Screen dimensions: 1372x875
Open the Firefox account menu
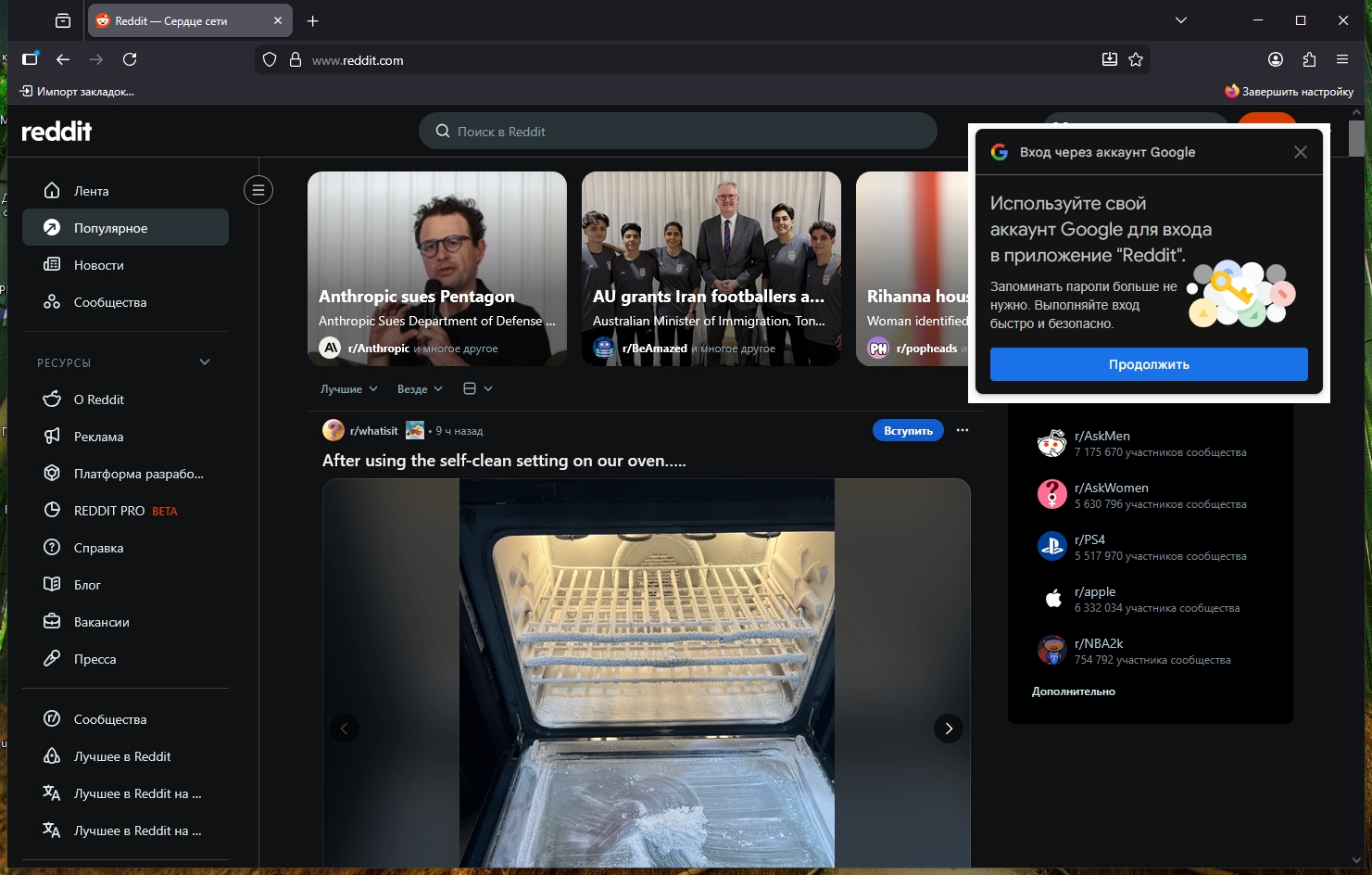click(x=1276, y=59)
